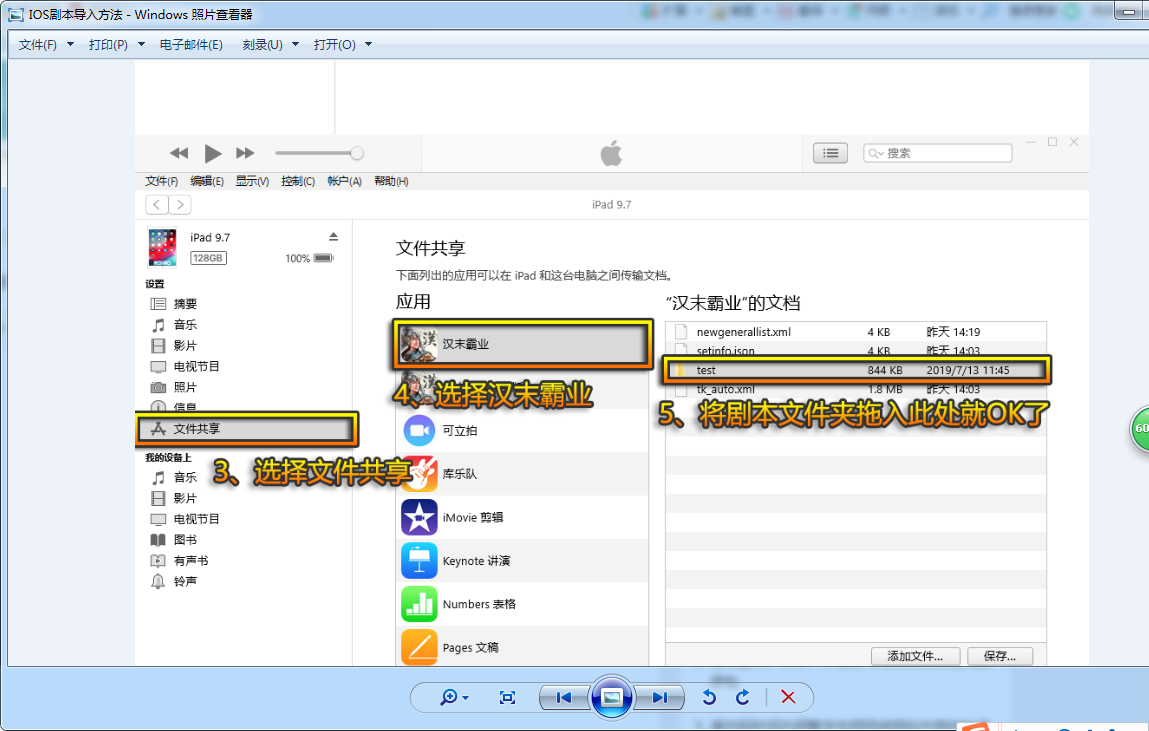Screen dimensions: 1149x731
Task: Open the iTunes 帐户(A) menu
Action: (344, 182)
